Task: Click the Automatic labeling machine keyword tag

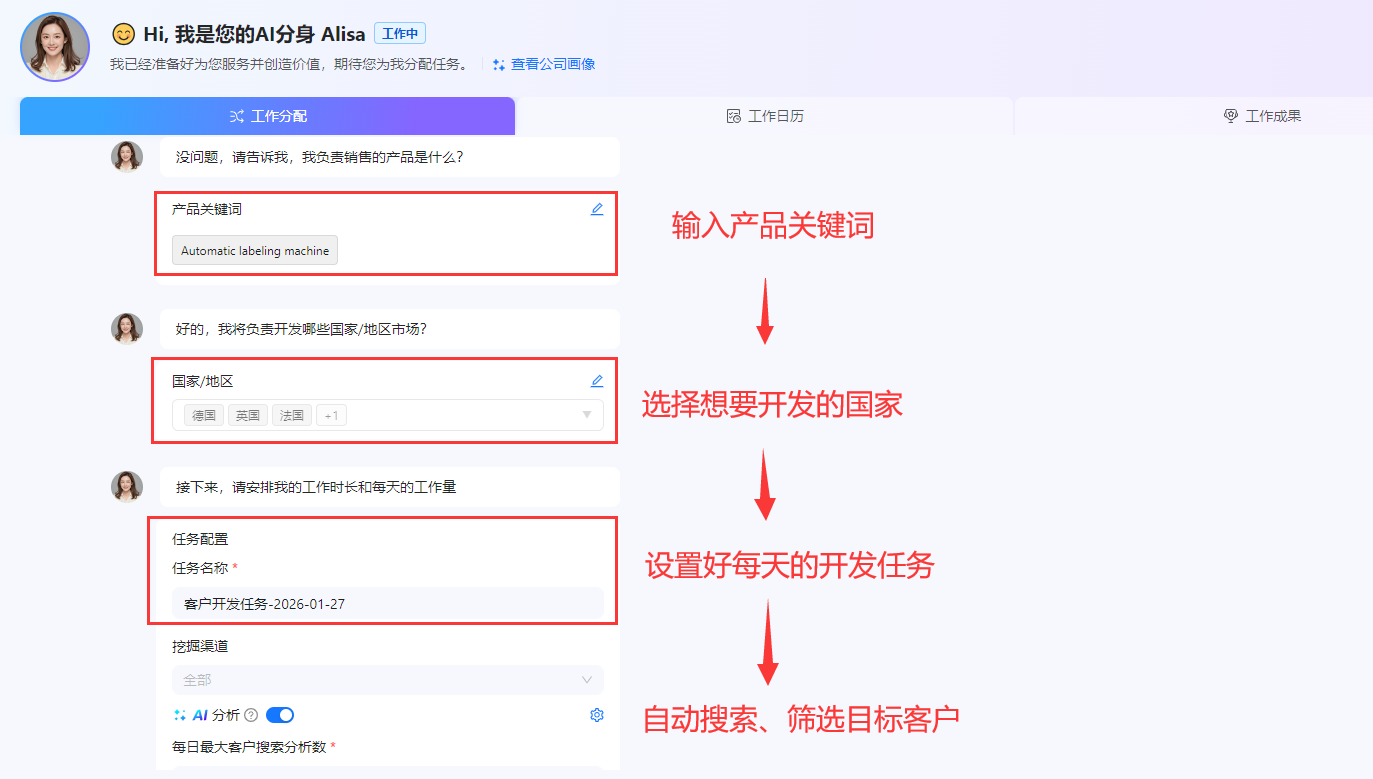Action: click(x=255, y=251)
